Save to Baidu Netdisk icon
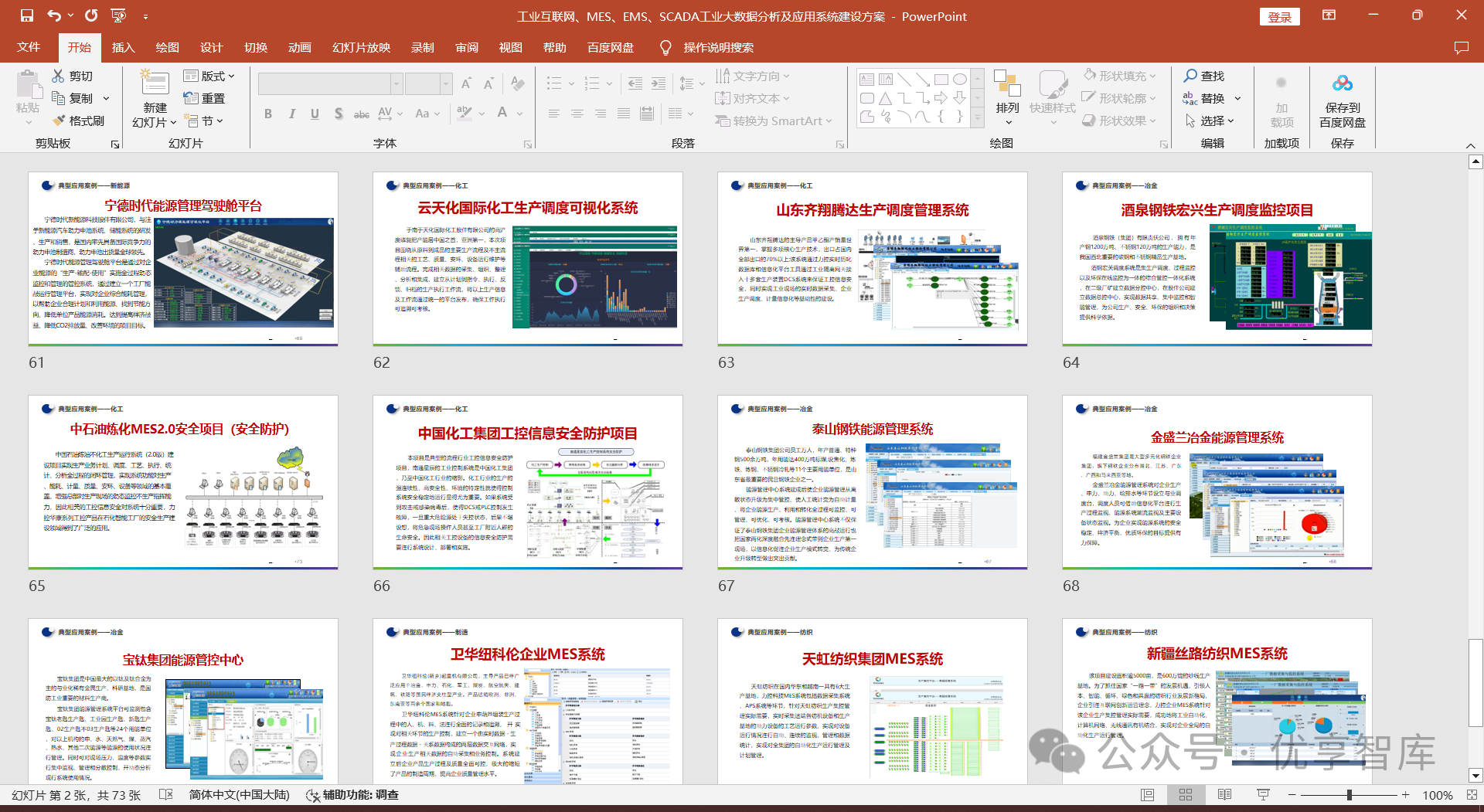The image size is (1484, 812). tap(1343, 83)
